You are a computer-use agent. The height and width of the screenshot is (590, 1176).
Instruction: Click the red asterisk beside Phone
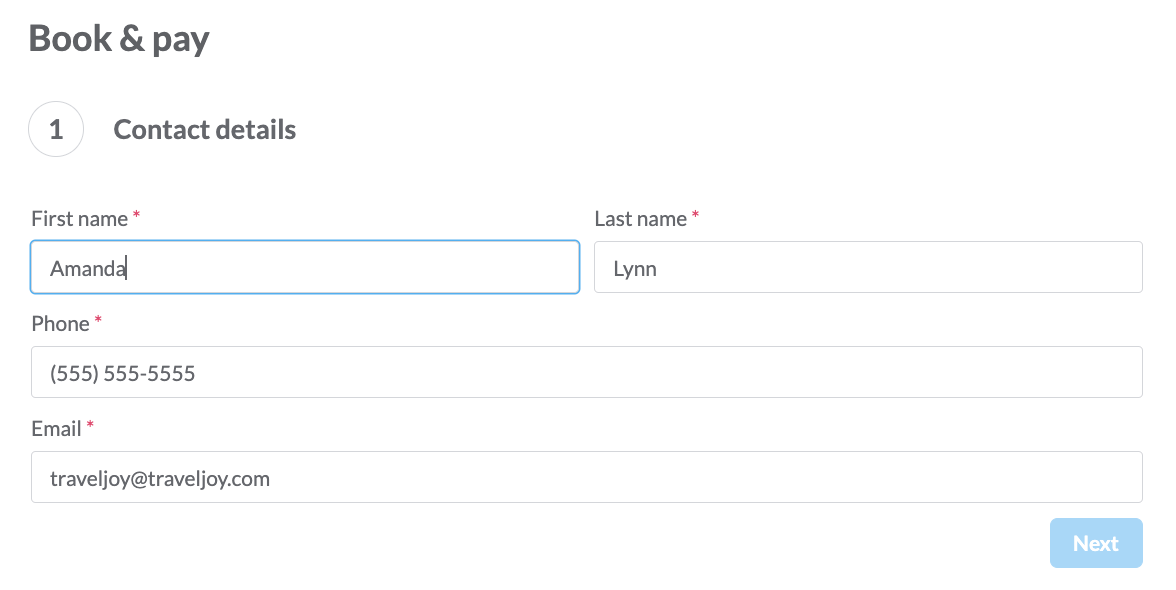point(98,321)
